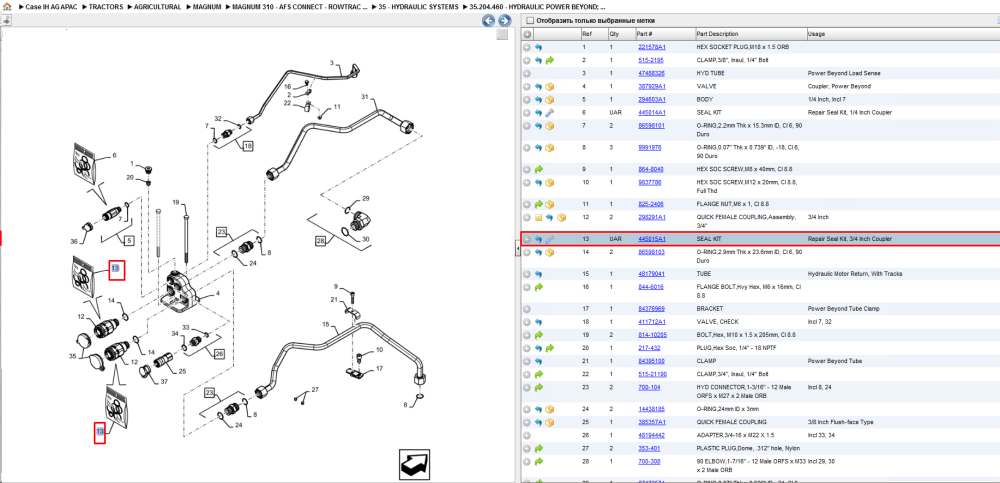Click yellow note icon in QUICK FEMALE COUPLING row 12
Viewport: 1000px width, 483px height.
pyautogui.click(x=538, y=218)
